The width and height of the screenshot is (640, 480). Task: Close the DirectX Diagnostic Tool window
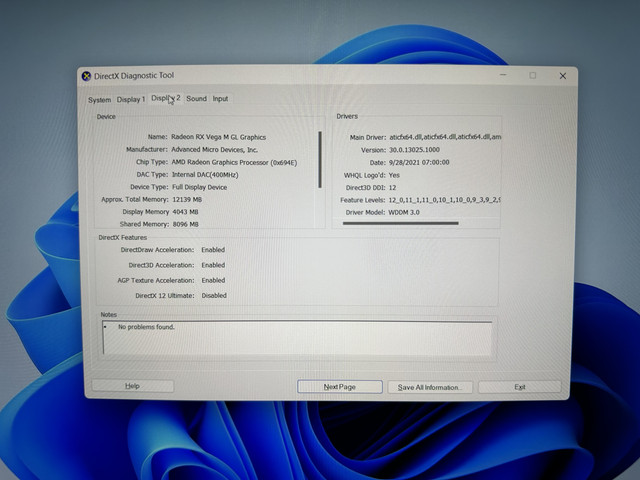562,76
